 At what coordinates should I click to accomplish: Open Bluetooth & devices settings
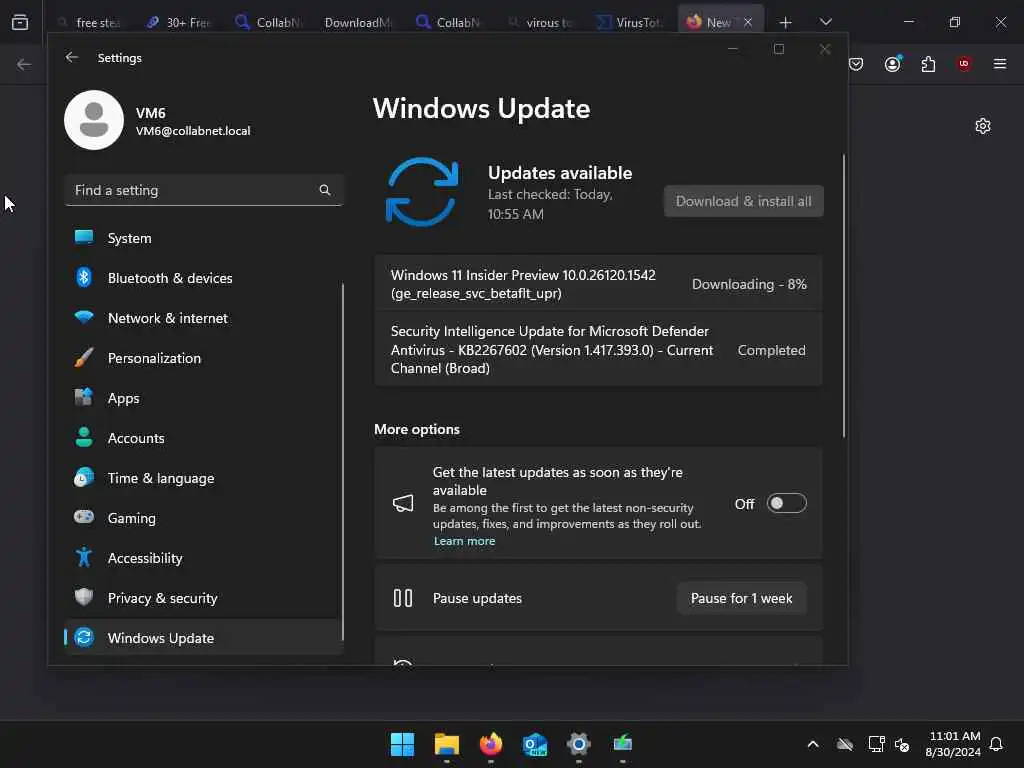coord(204,278)
